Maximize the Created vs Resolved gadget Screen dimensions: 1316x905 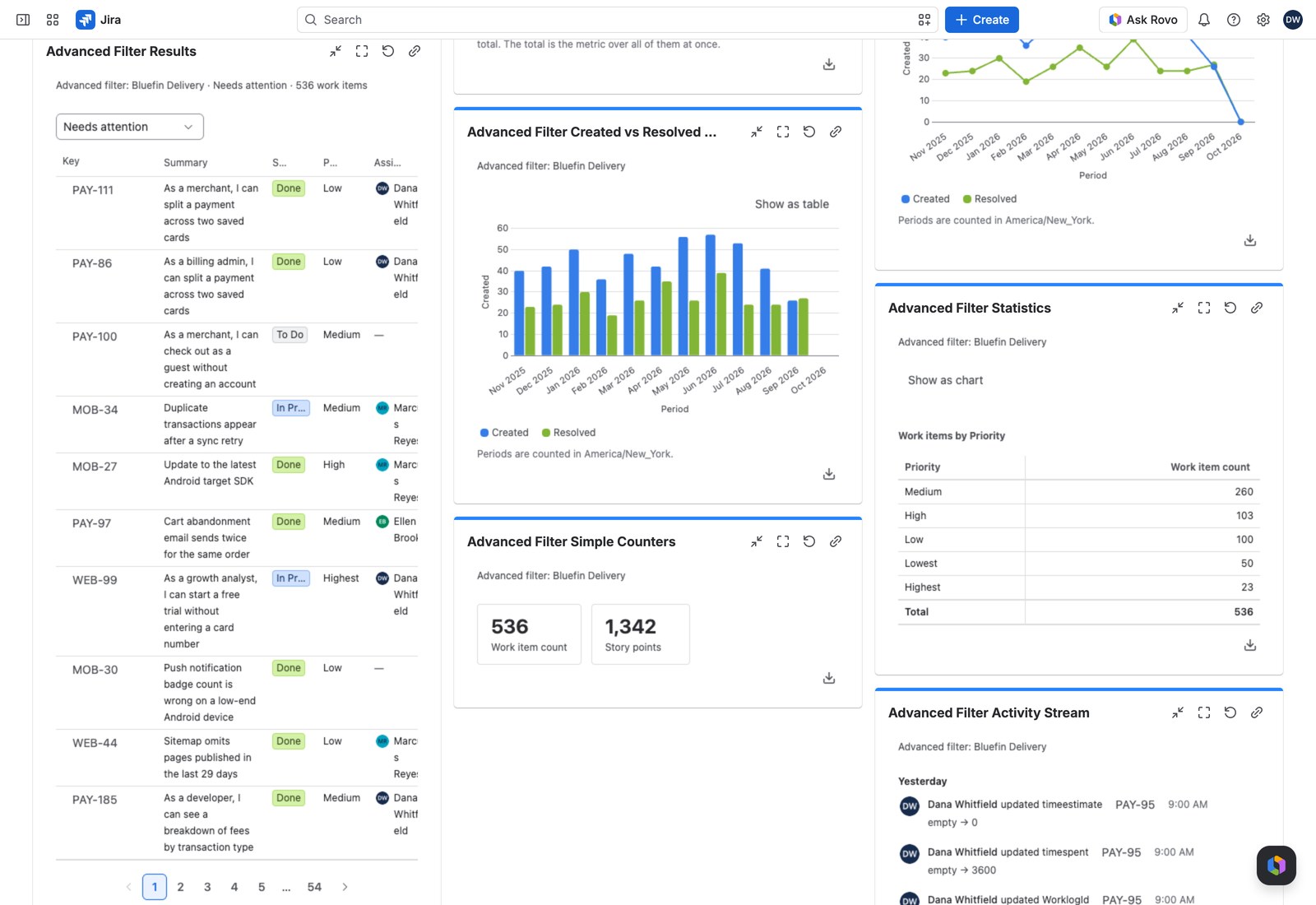point(783,132)
